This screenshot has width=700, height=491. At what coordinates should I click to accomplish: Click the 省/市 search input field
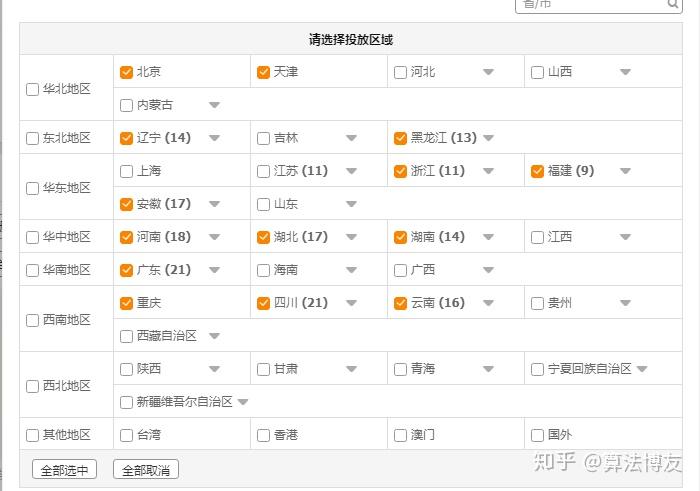[592, 4]
